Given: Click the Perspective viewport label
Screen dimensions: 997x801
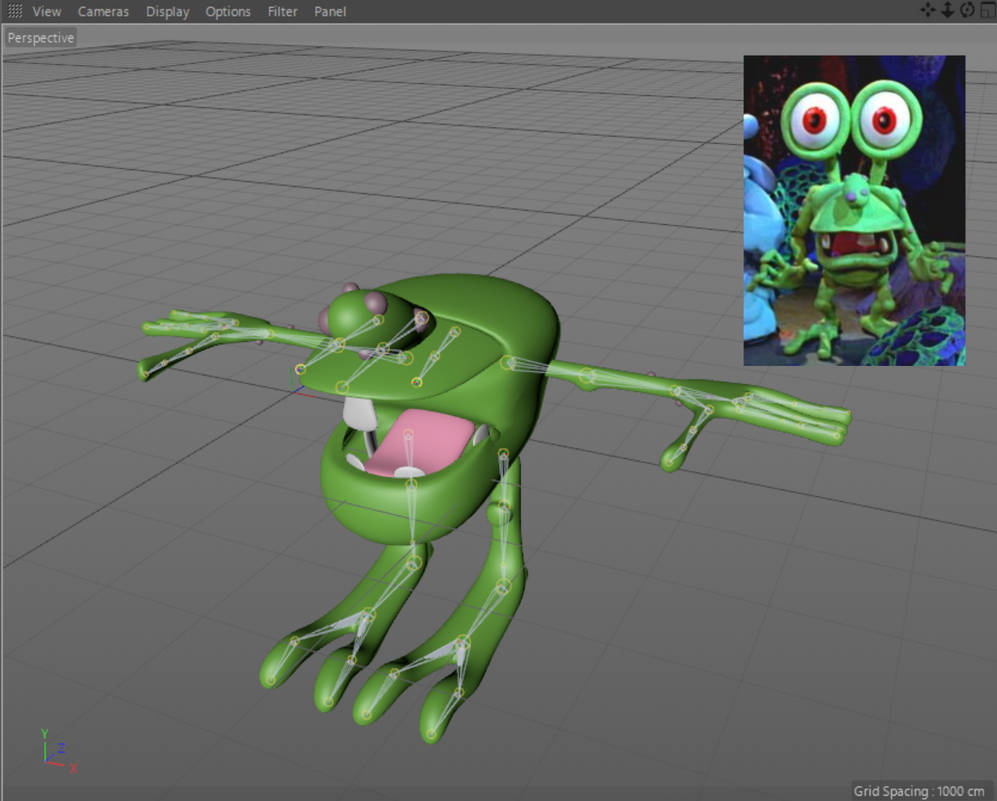Looking at the screenshot, I should 40,38.
